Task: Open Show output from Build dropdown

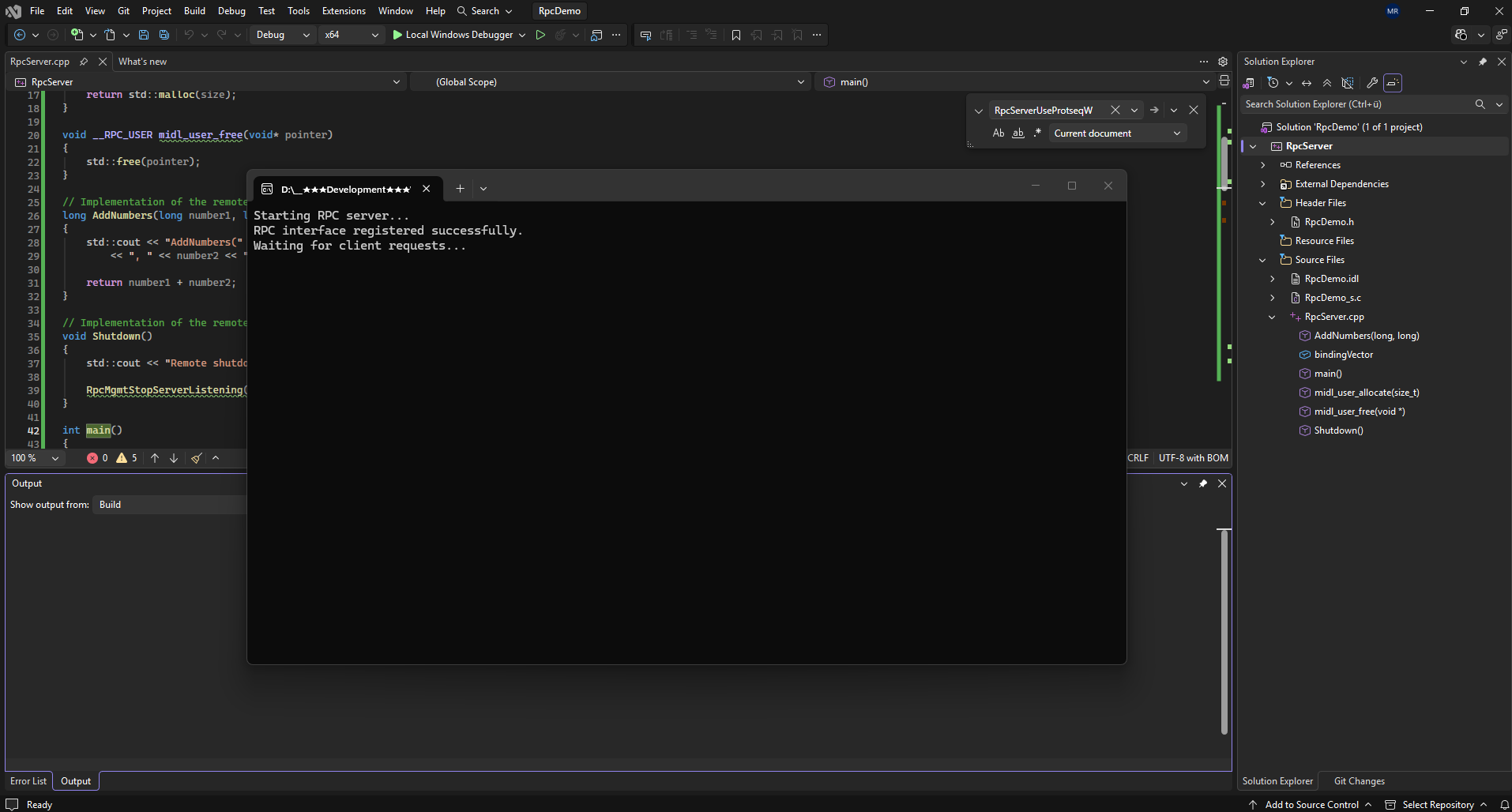Action: click(x=171, y=505)
